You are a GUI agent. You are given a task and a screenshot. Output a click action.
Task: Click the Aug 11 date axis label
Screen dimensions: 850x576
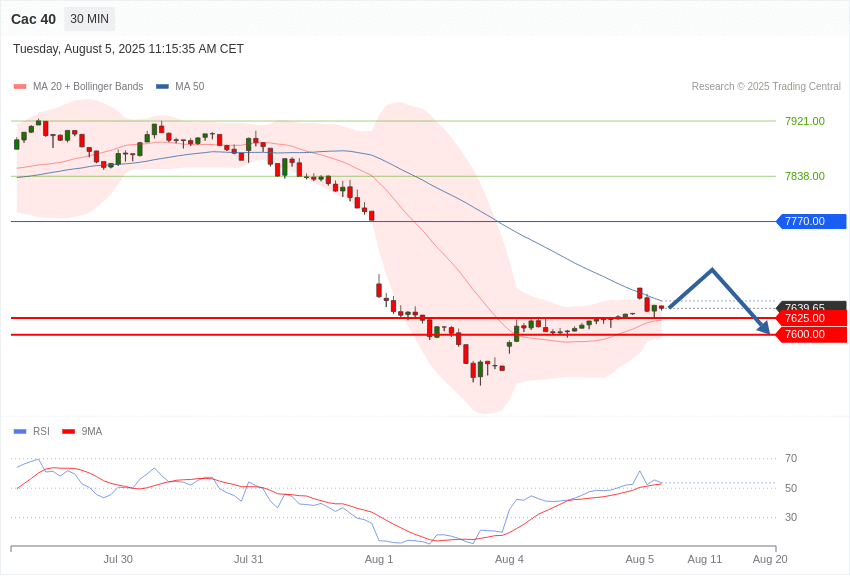705,560
